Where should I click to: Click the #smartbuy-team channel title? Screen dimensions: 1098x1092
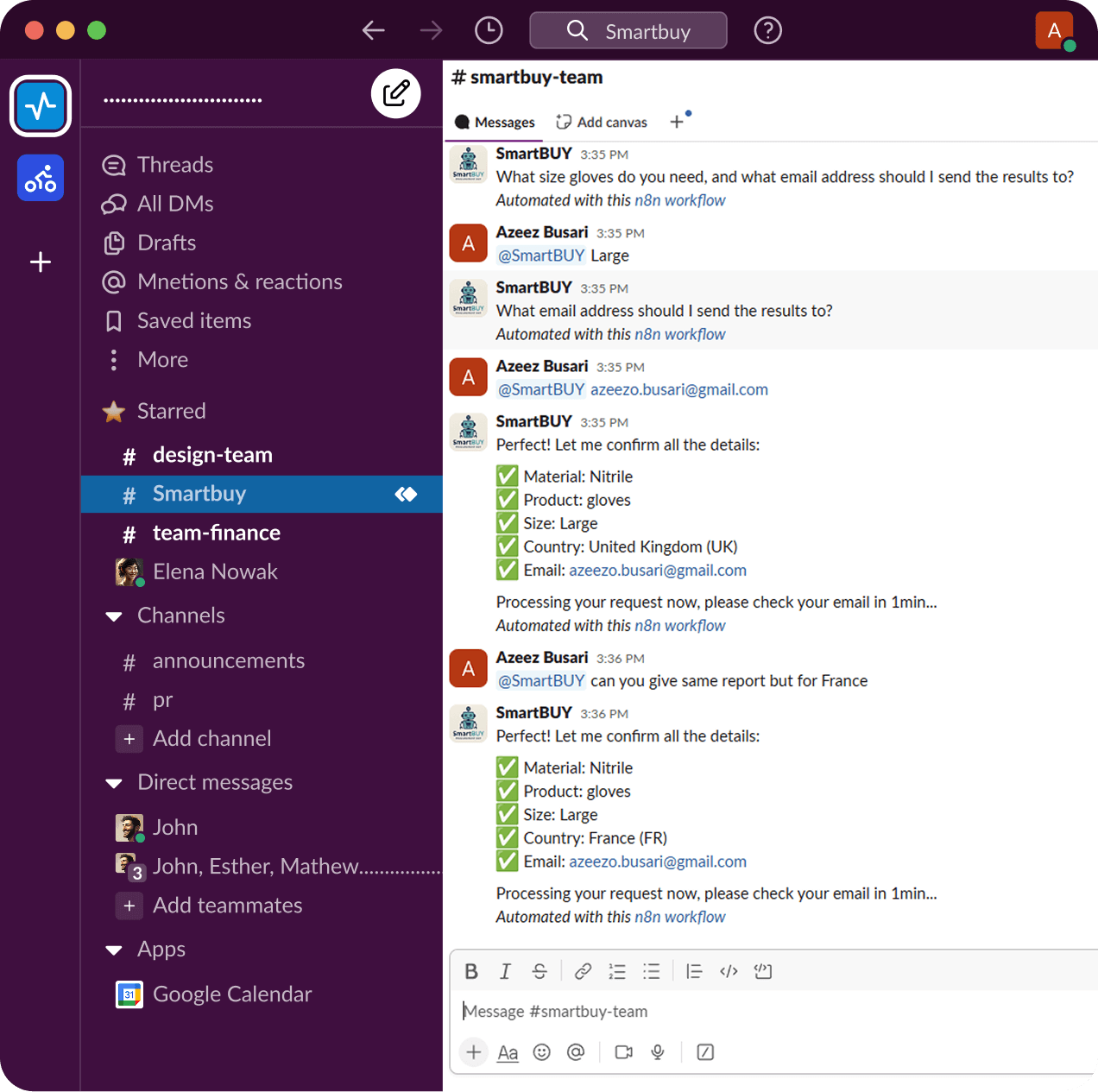click(527, 78)
